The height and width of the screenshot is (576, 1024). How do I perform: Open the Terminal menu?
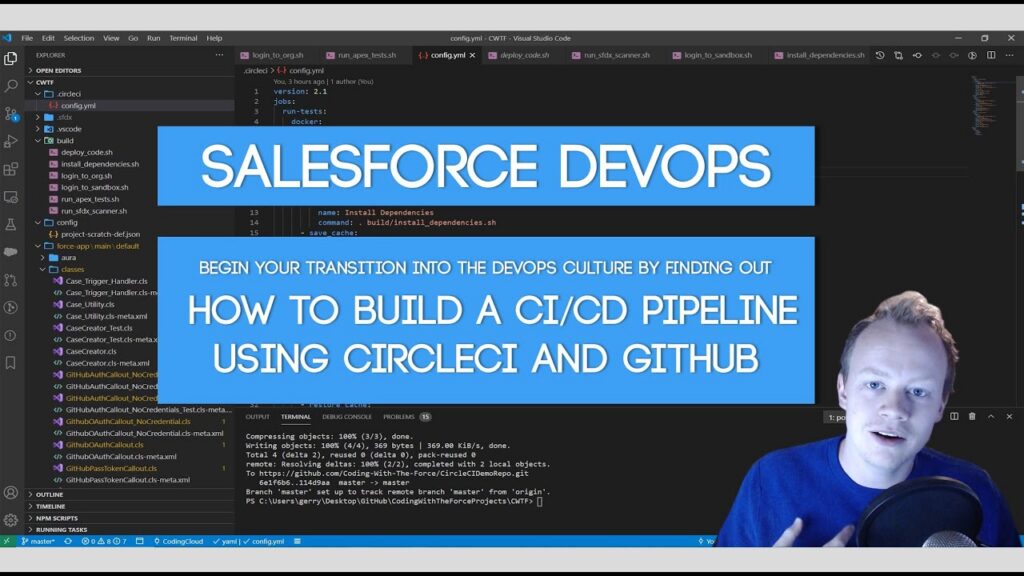tap(184, 38)
